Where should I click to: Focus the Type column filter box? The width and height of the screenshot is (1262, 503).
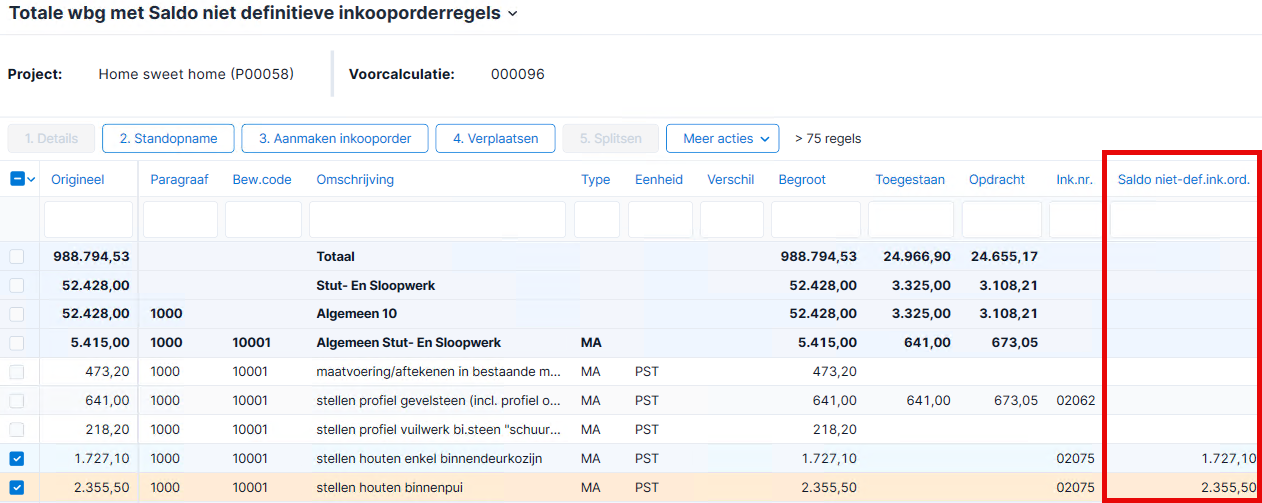pyautogui.click(x=597, y=219)
